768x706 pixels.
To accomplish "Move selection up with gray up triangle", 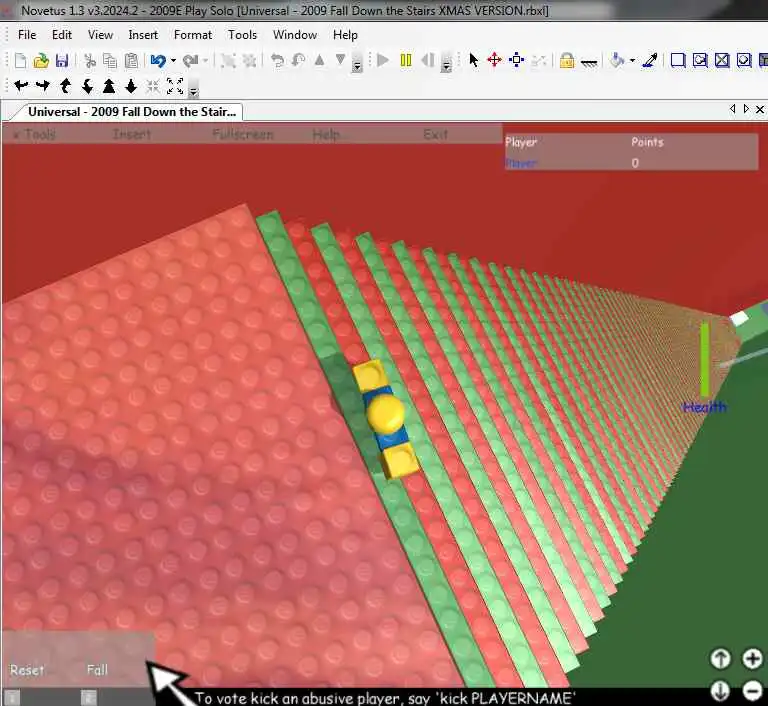I will [x=319, y=60].
